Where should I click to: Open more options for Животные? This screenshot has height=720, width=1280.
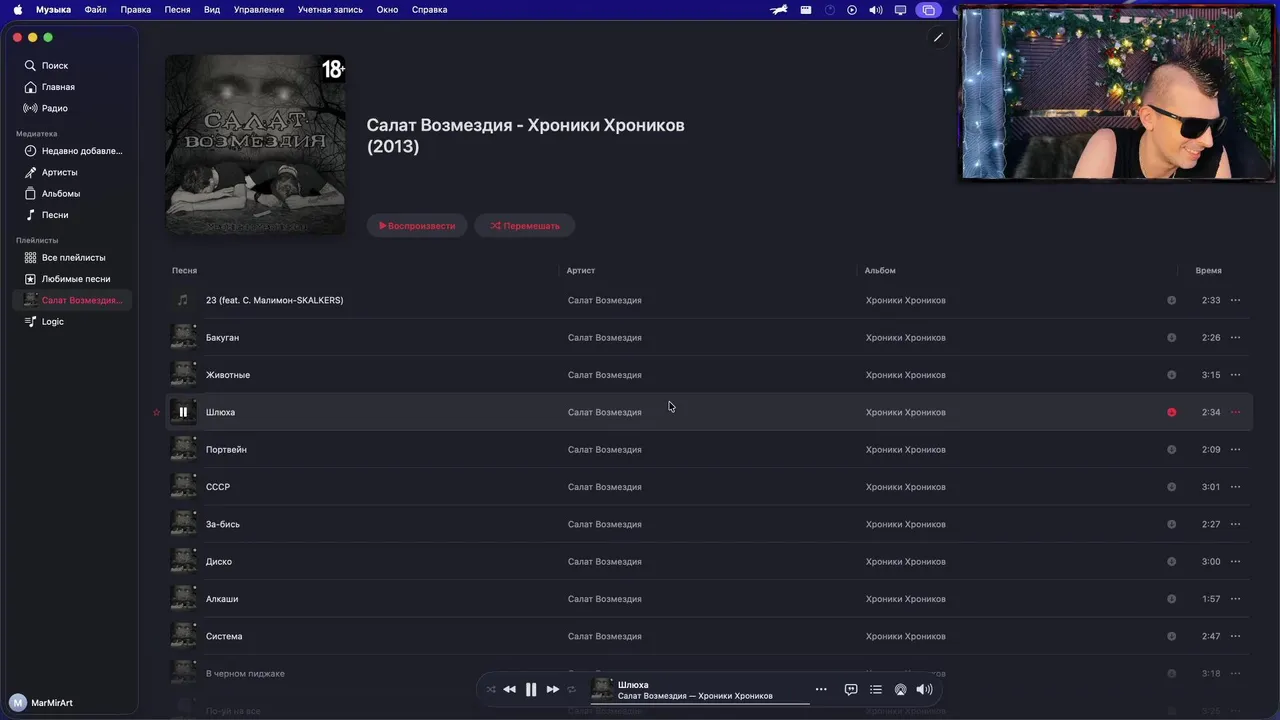pyautogui.click(x=1236, y=375)
